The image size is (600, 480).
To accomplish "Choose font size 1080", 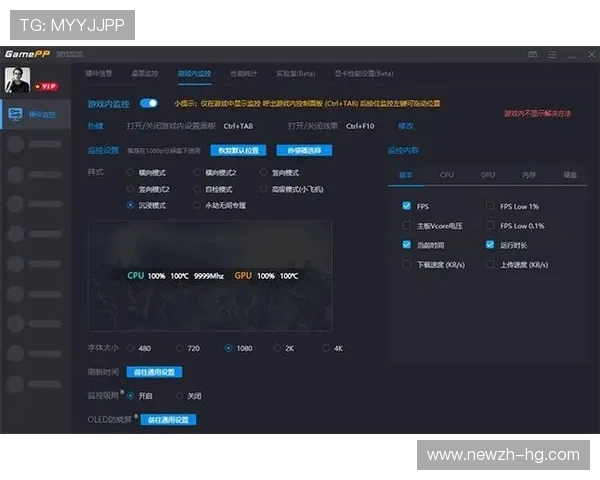I will tap(228, 348).
